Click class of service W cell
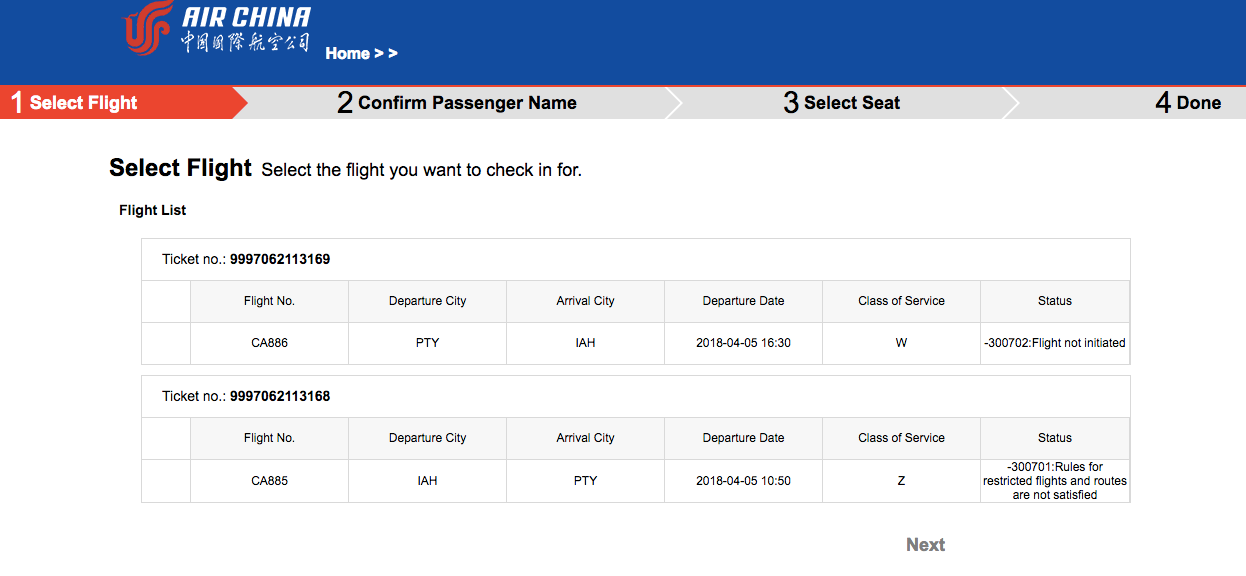1246x576 pixels. (x=901, y=343)
